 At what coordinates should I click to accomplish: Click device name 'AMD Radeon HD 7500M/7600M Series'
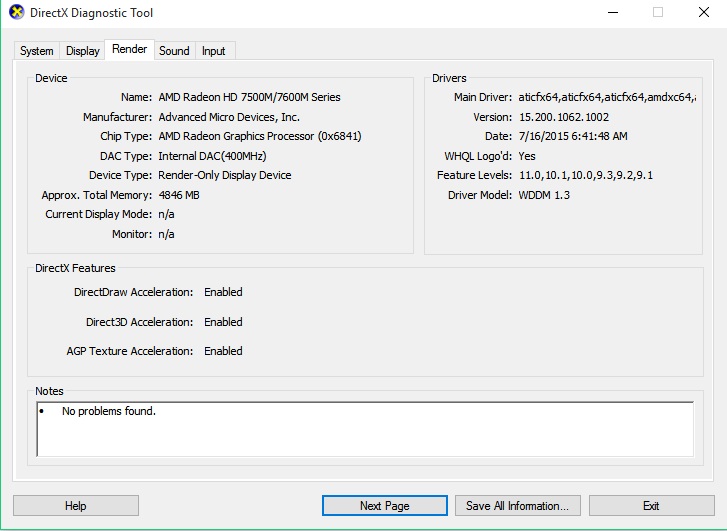coord(249,97)
